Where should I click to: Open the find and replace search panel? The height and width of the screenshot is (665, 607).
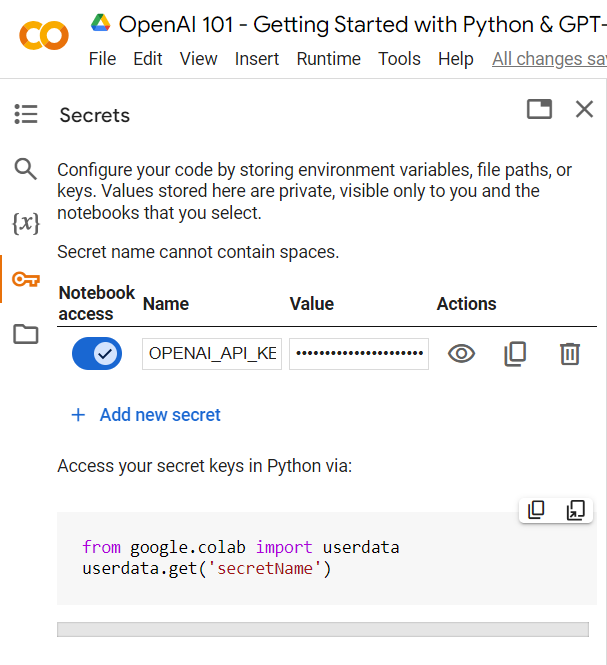[x=25, y=169]
